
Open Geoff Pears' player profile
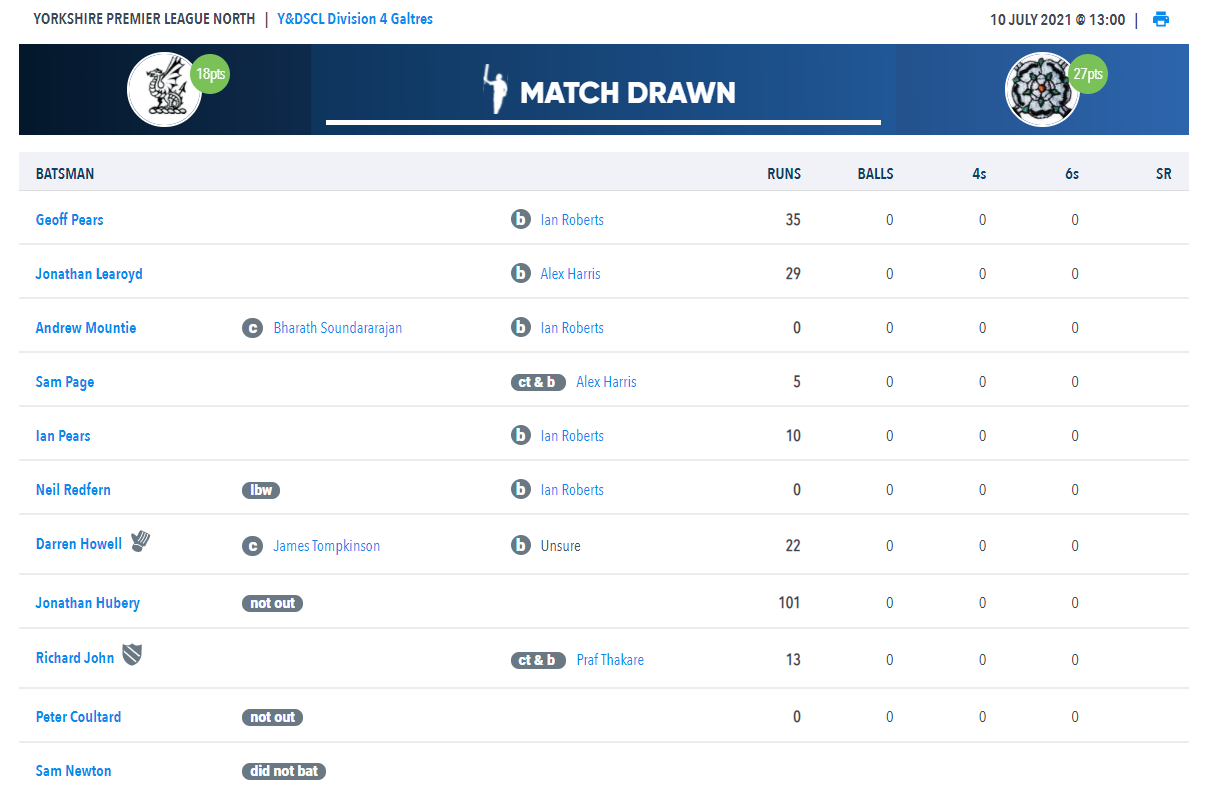(69, 220)
